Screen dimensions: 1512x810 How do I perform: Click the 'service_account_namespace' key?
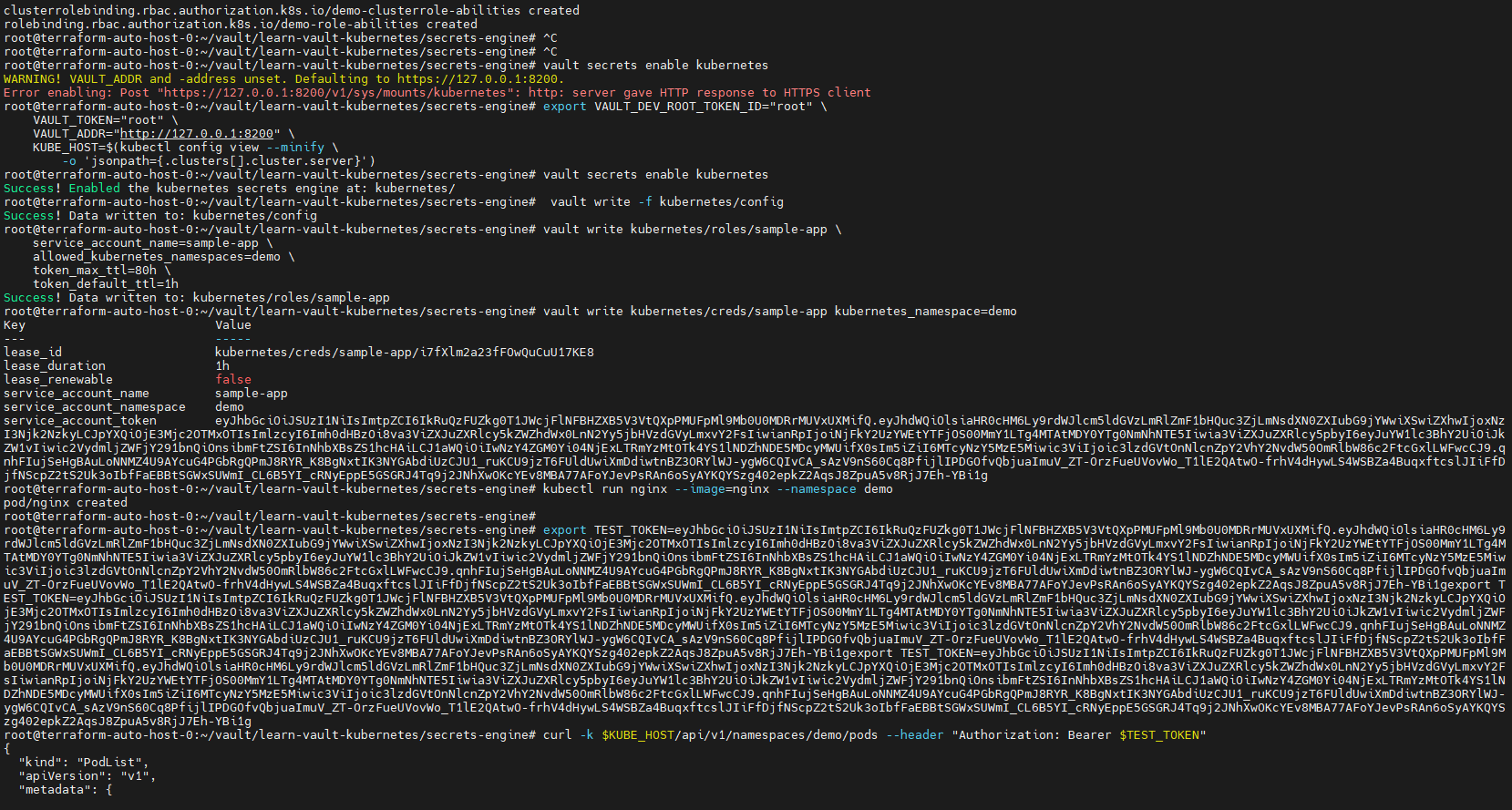pyautogui.click(x=95, y=406)
